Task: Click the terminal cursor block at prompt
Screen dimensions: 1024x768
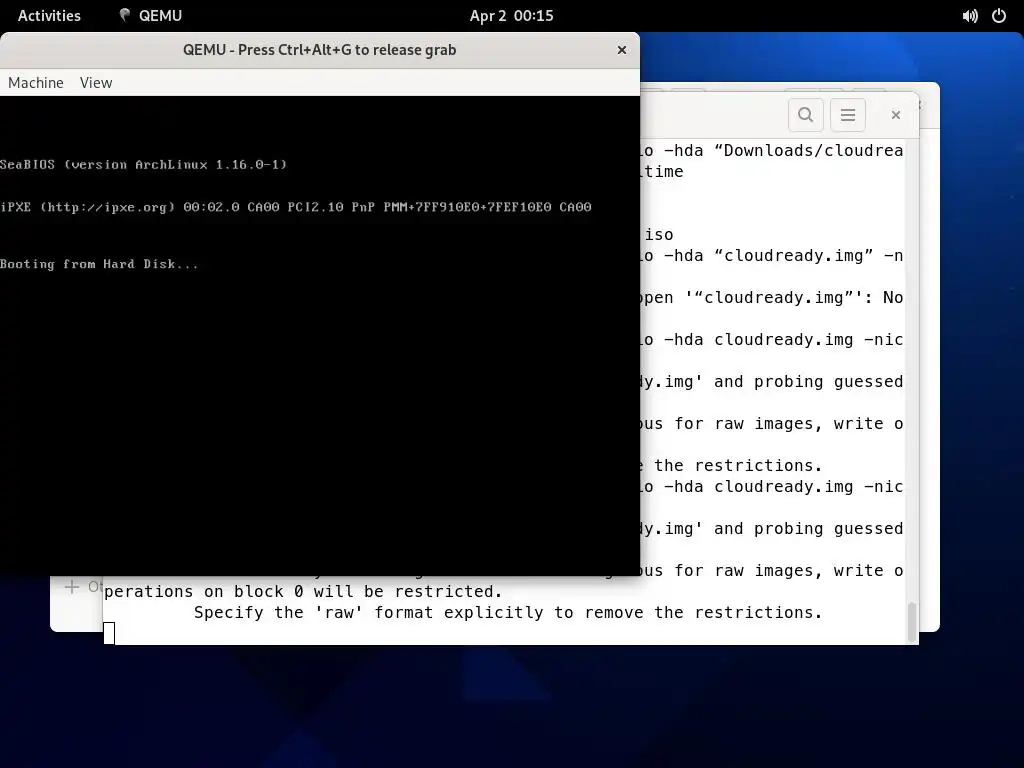Action: pyautogui.click(x=109, y=633)
